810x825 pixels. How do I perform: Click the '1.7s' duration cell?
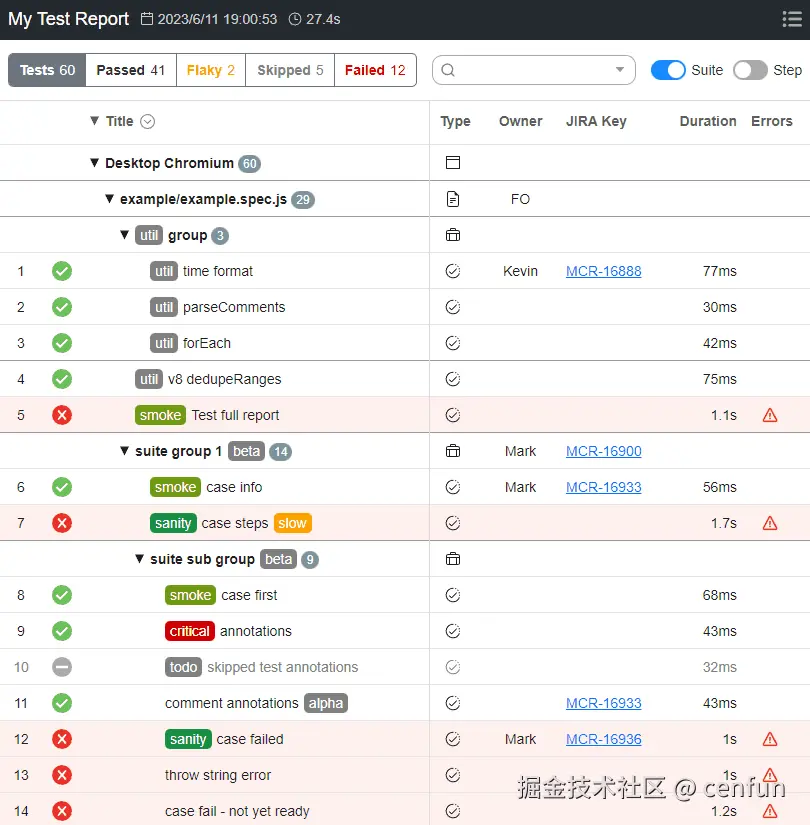[x=724, y=523]
